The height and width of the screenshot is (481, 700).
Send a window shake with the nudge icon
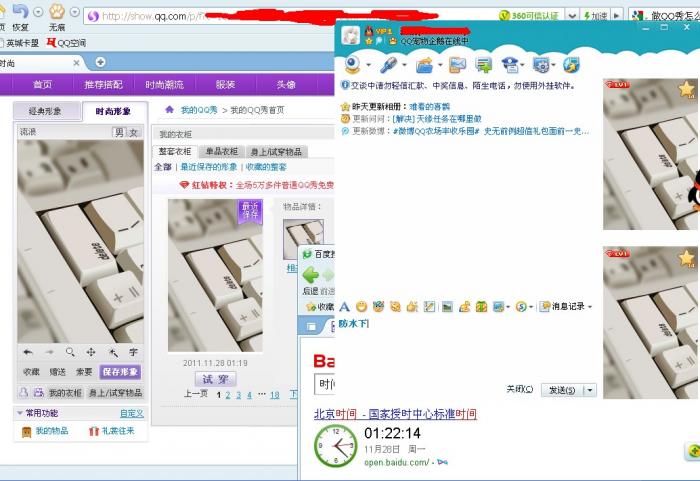pos(395,307)
